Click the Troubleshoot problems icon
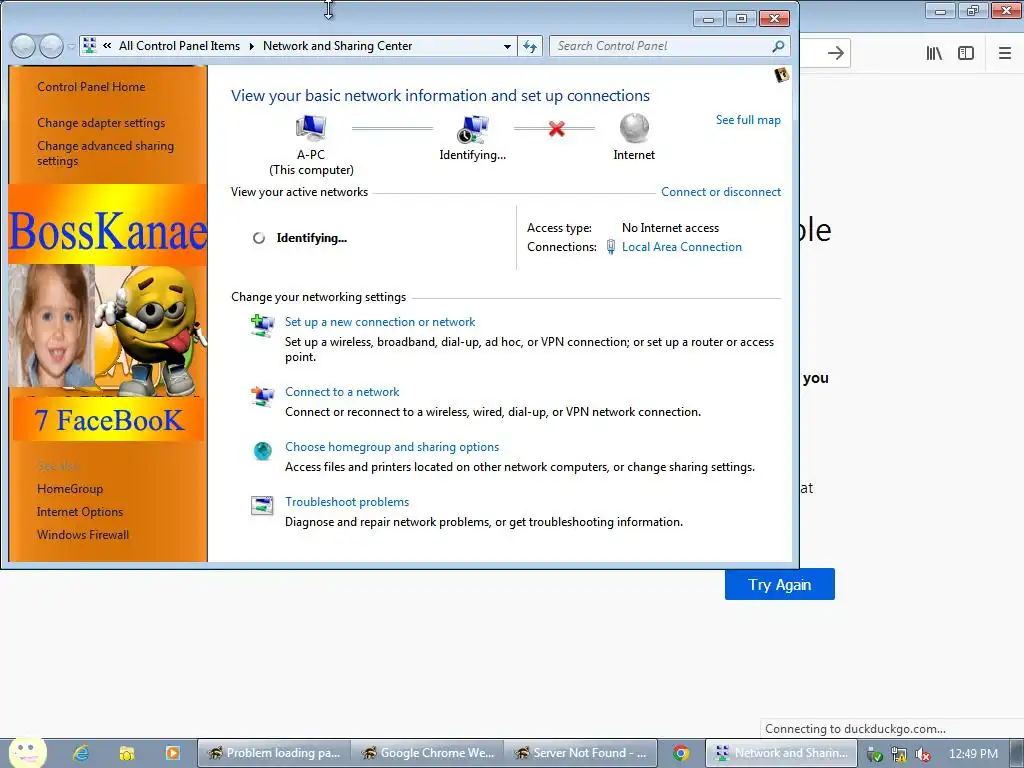The height and width of the screenshot is (768, 1024). click(263, 505)
